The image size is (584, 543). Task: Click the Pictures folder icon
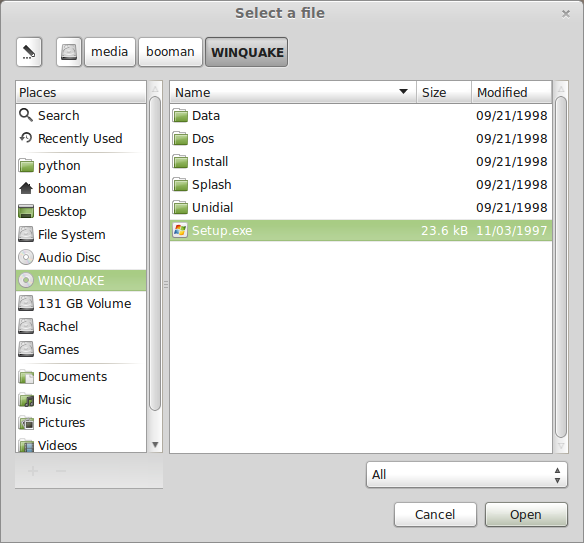26,423
